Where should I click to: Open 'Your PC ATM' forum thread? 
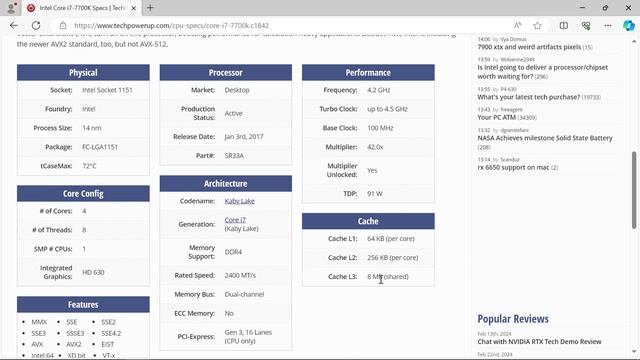[497, 117]
